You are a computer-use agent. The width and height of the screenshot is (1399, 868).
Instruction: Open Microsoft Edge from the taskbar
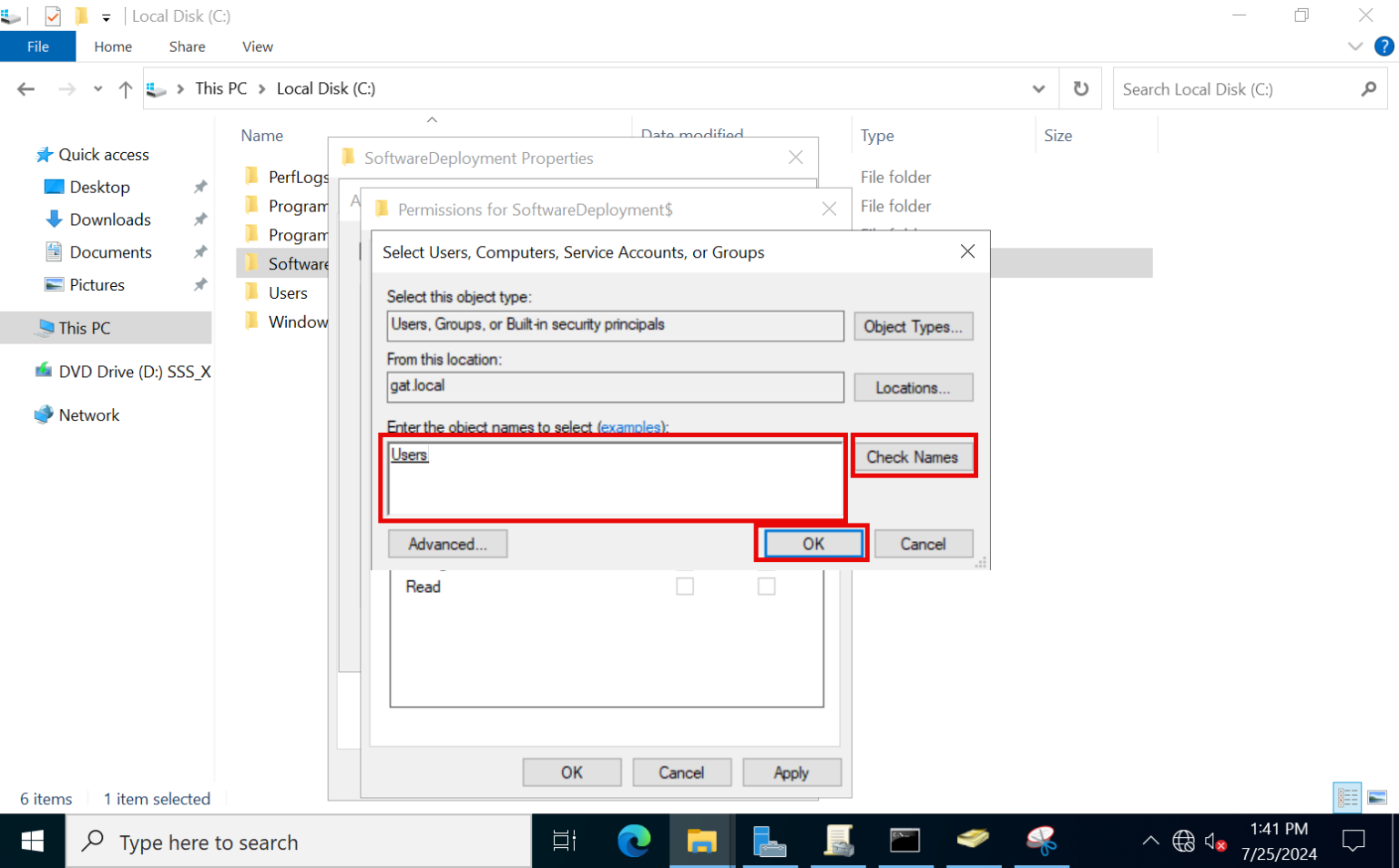tap(635, 841)
